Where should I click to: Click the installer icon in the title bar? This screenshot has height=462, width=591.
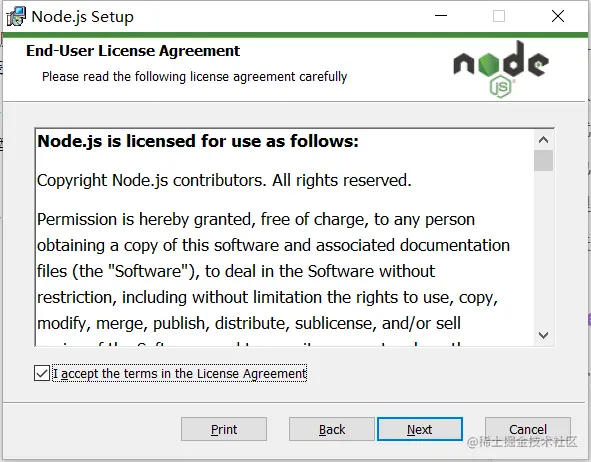pos(16,17)
